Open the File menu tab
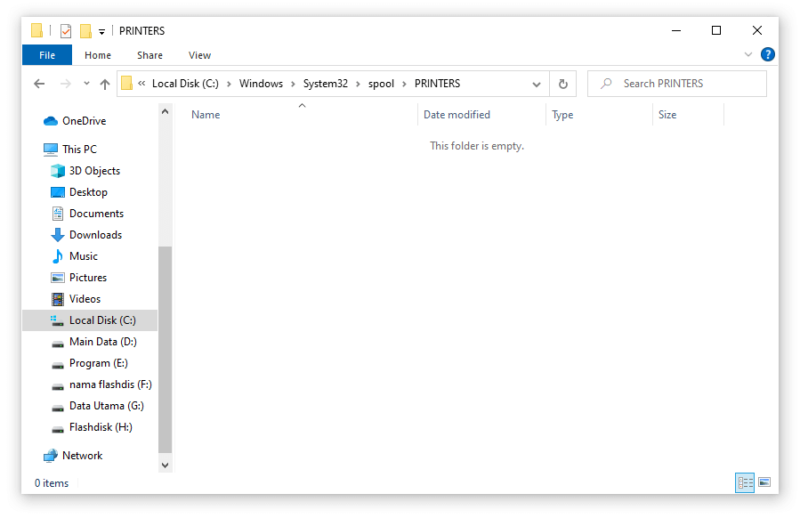800x518 pixels. [47, 55]
